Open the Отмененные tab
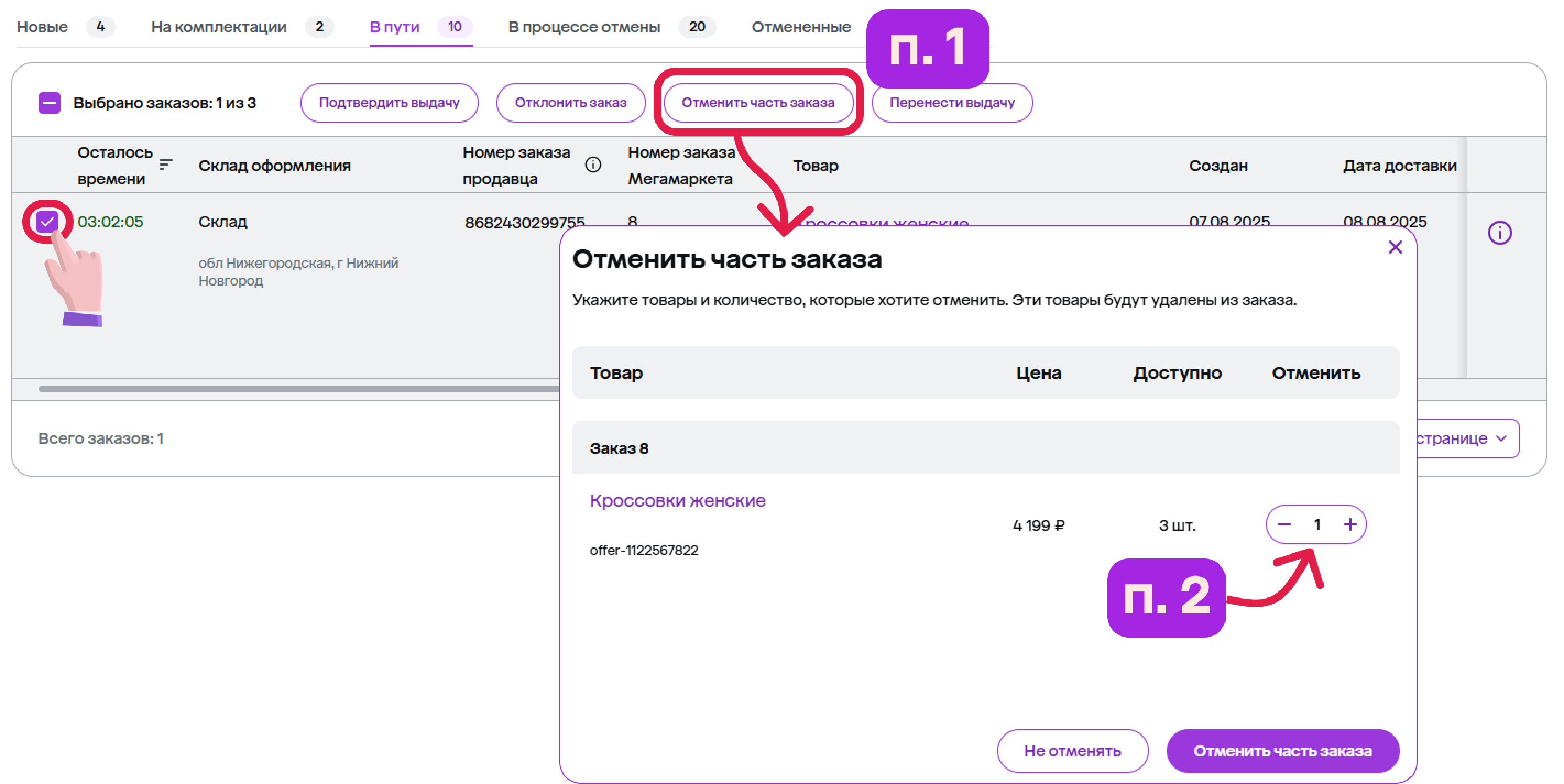The image size is (1564, 784). pyautogui.click(x=801, y=27)
